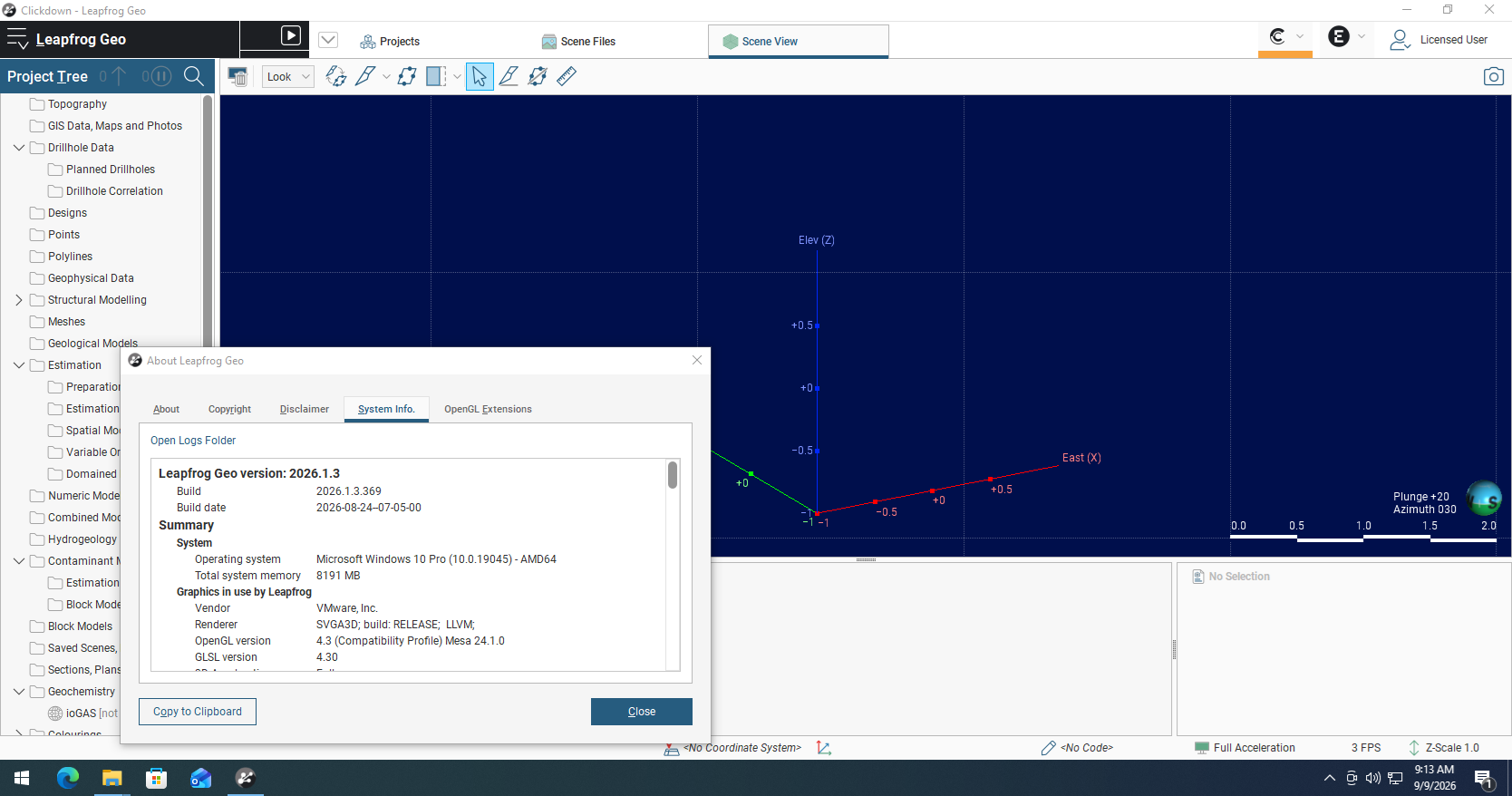The image size is (1512, 796).
Task: Collapse the Geochemistry folder
Action: point(19,692)
